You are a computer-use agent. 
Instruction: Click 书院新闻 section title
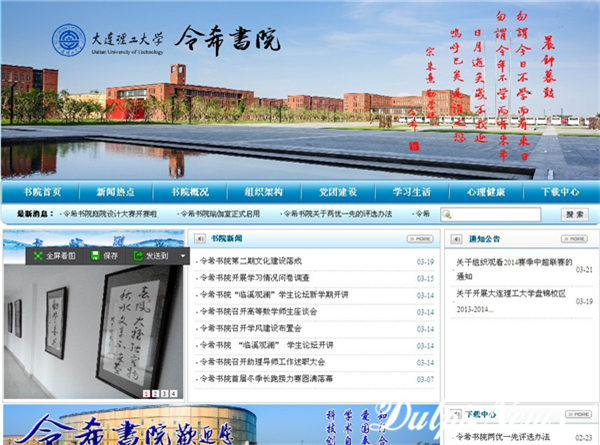coord(227,239)
